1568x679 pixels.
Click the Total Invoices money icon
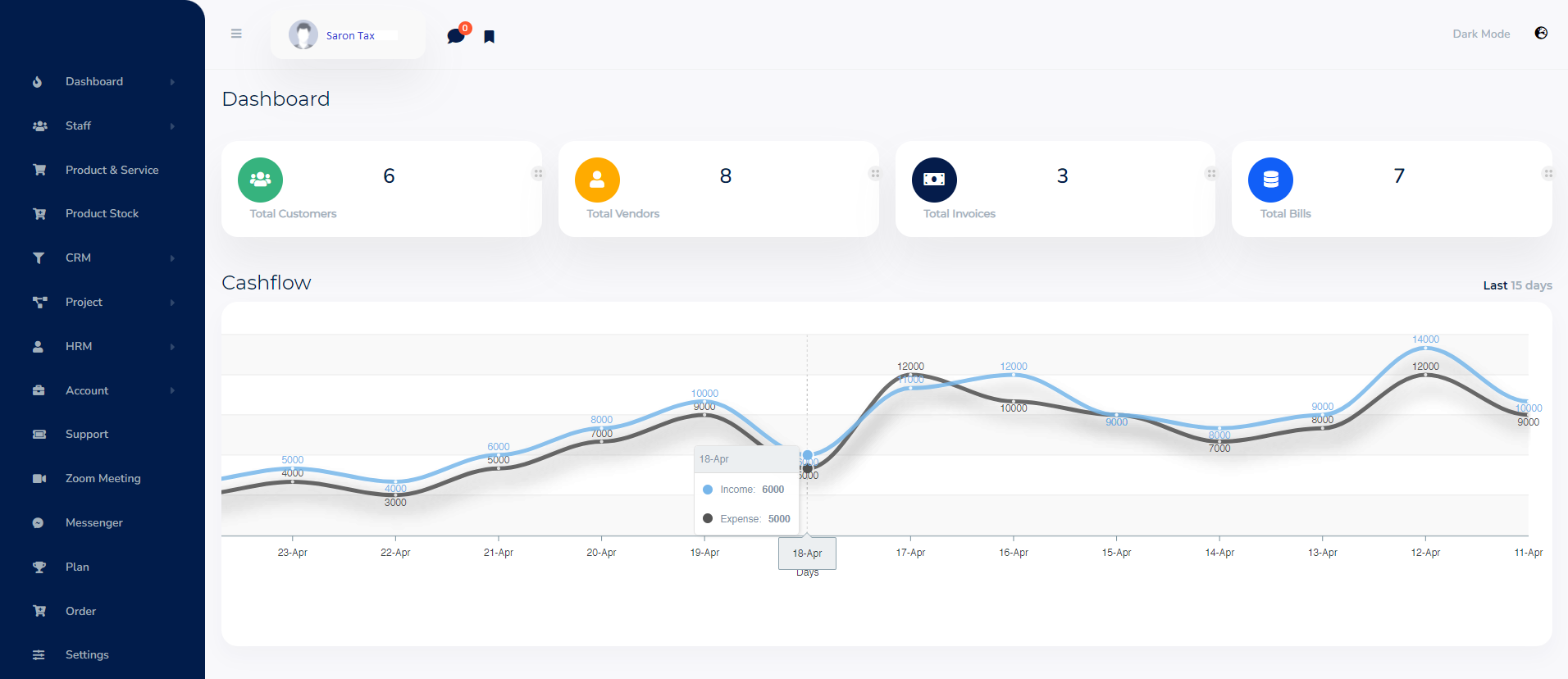click(934, 180)
